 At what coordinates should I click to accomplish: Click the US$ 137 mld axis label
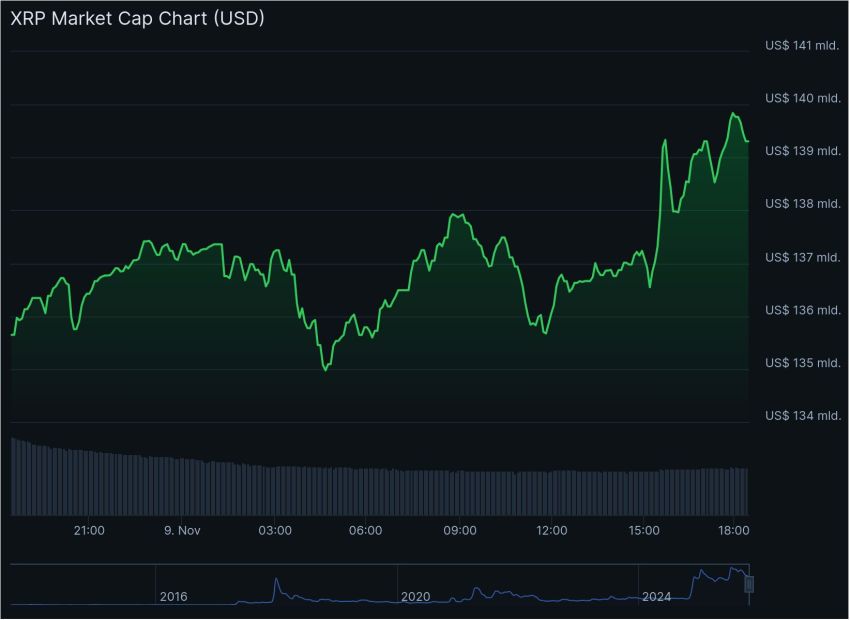click(802, 257)
